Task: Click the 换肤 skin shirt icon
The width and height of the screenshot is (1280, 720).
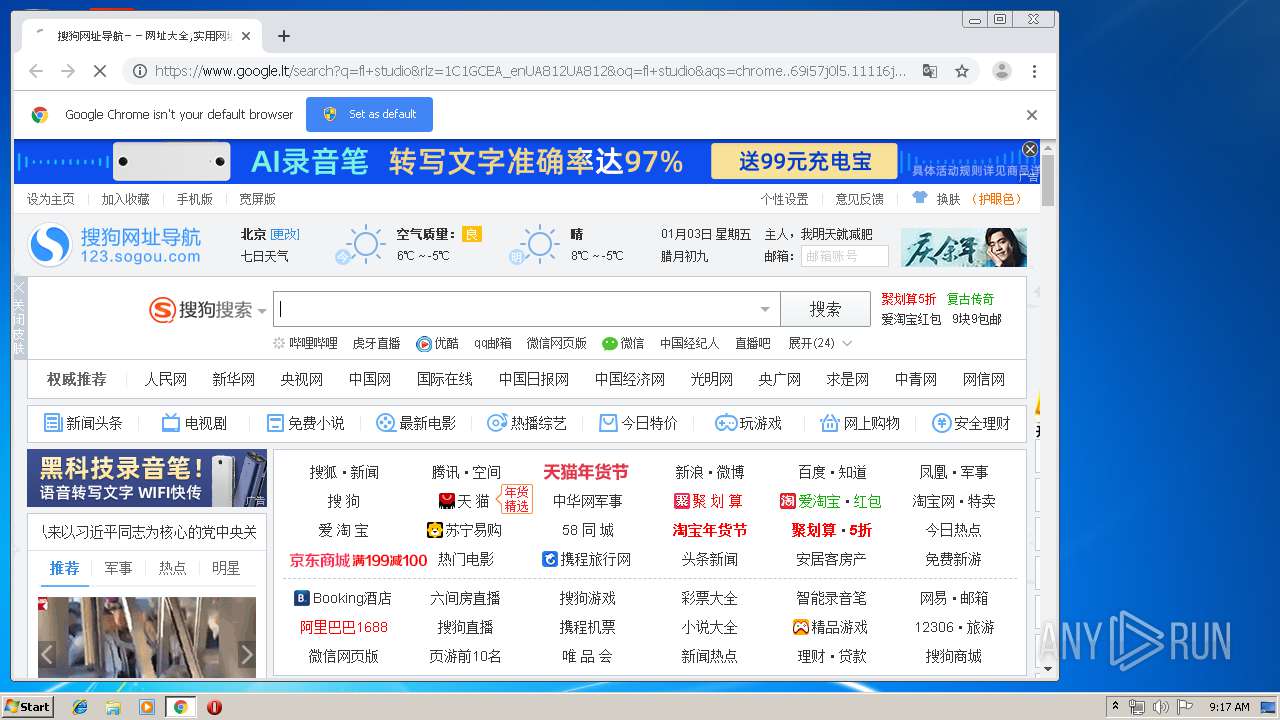Action: click(920, 198)
